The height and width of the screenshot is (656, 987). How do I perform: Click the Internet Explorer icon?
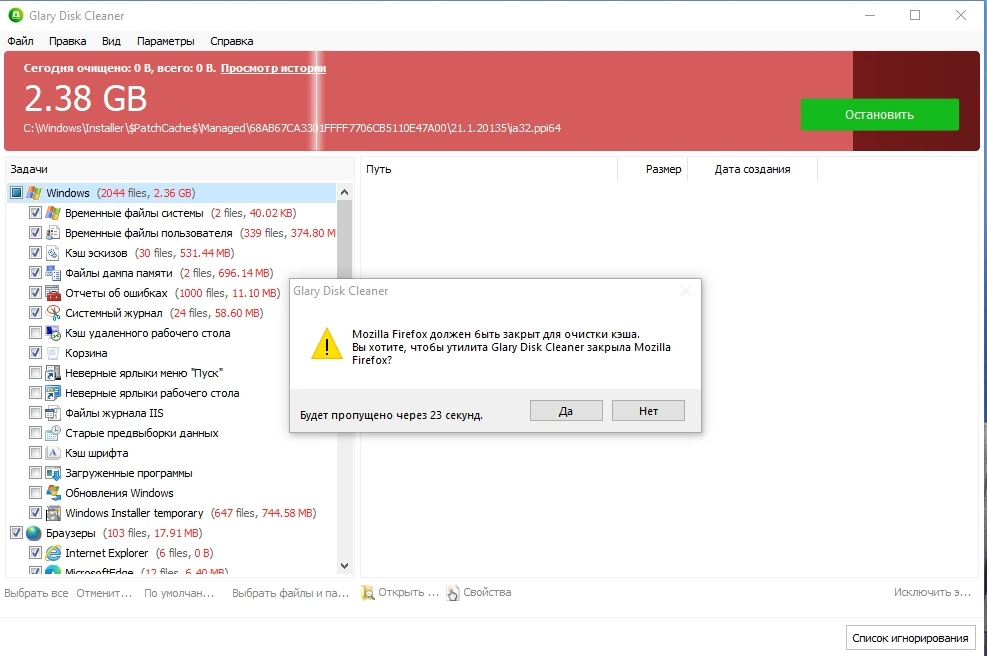click(x=54, y=553)
